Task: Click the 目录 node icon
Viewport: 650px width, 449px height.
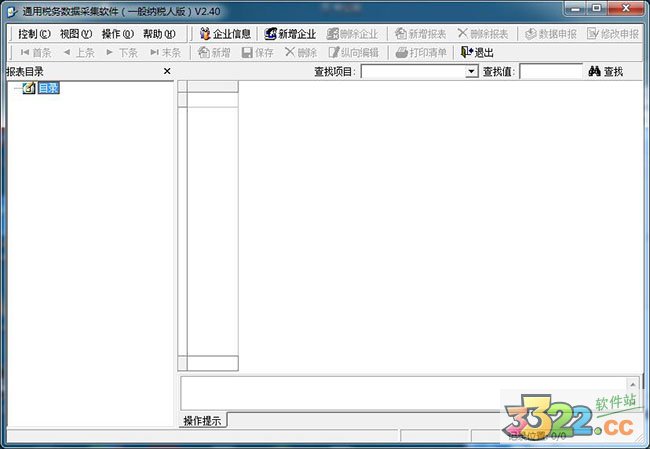Action: coord(29,88)
